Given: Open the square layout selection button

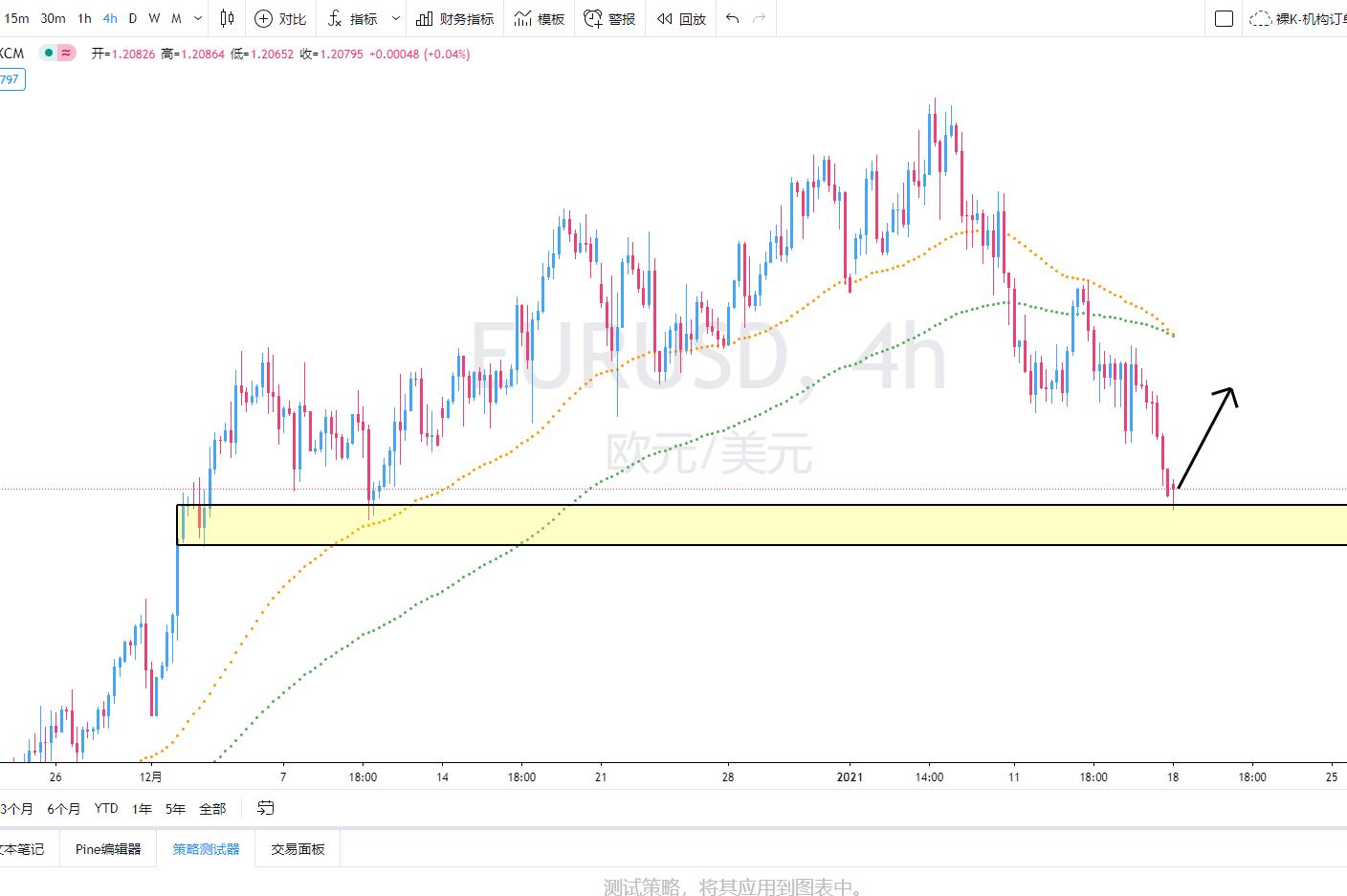Looking at the screenshot, I should point(1224,18).
